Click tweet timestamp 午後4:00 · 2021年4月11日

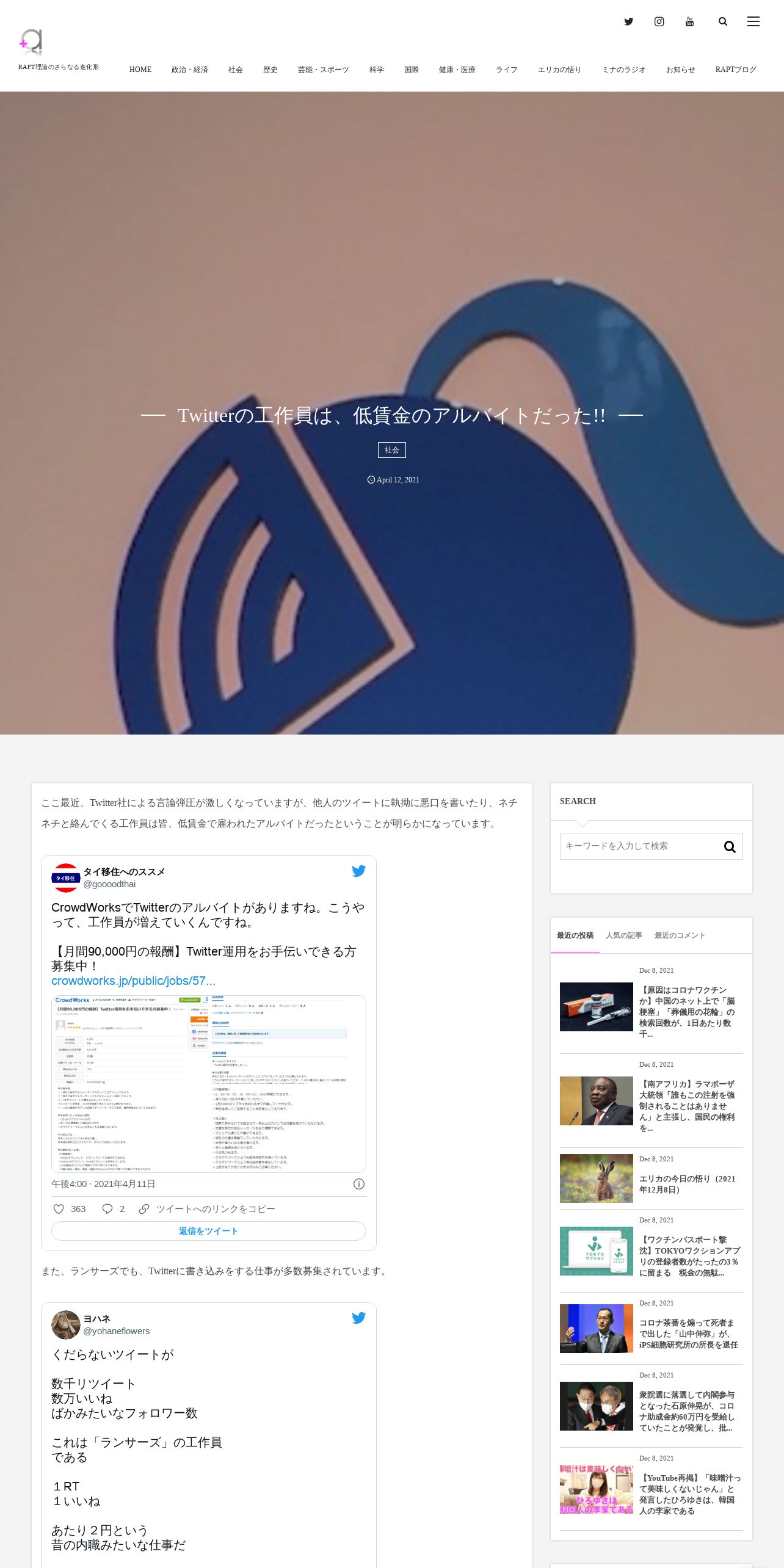pos(103,1184)
